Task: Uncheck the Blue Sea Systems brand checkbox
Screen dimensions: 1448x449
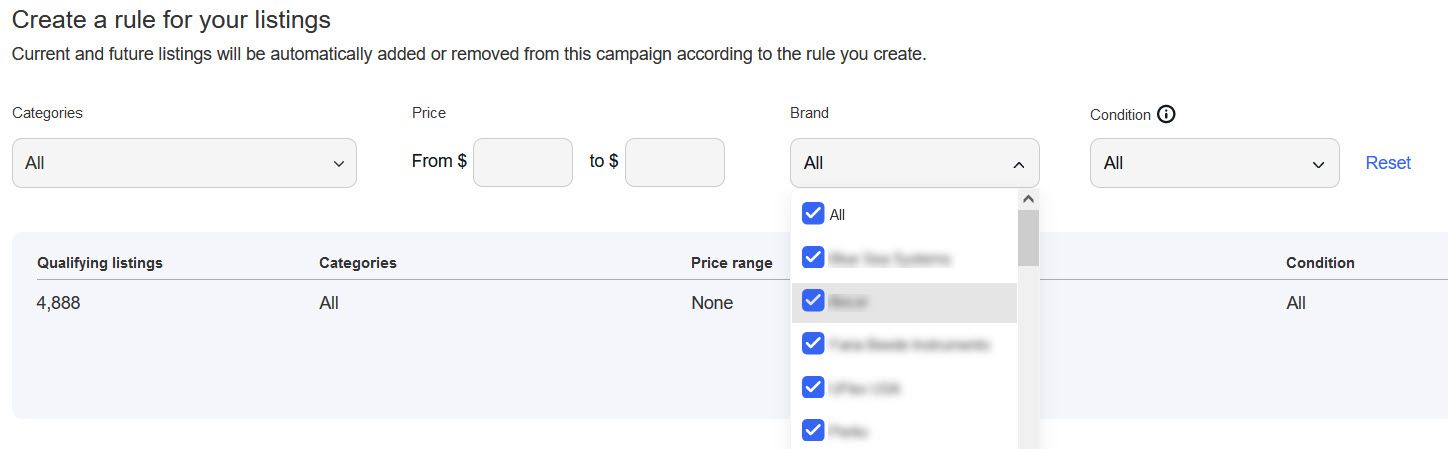Action: 813,258
